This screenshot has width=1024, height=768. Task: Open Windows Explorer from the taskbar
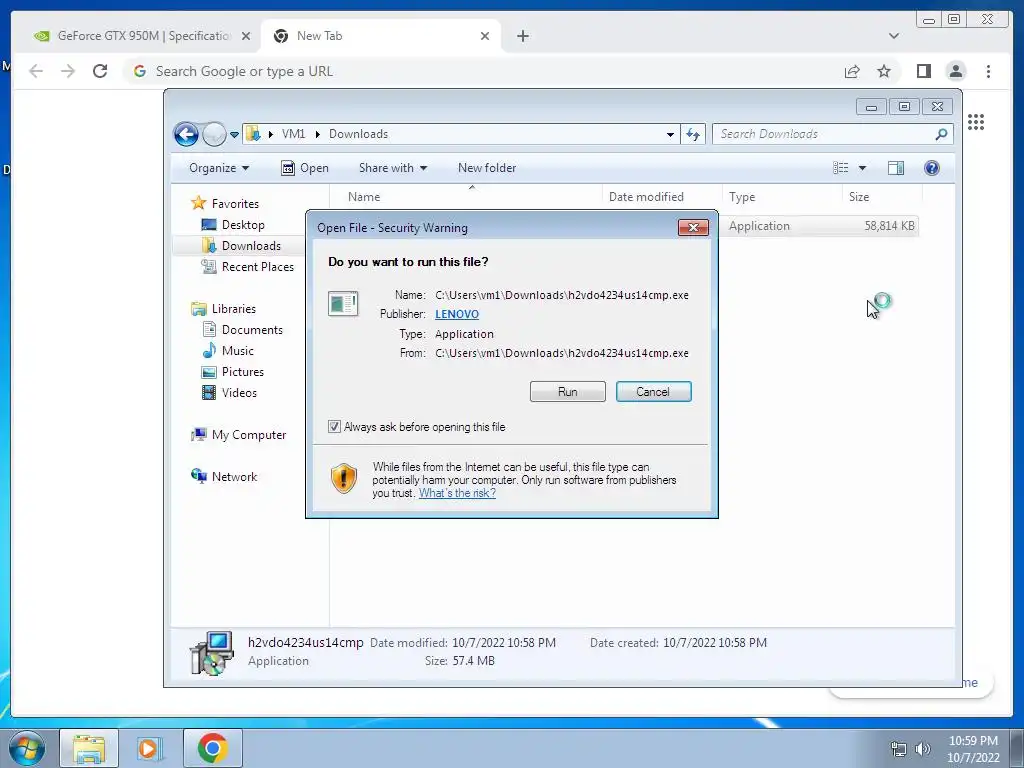[89, 748]
